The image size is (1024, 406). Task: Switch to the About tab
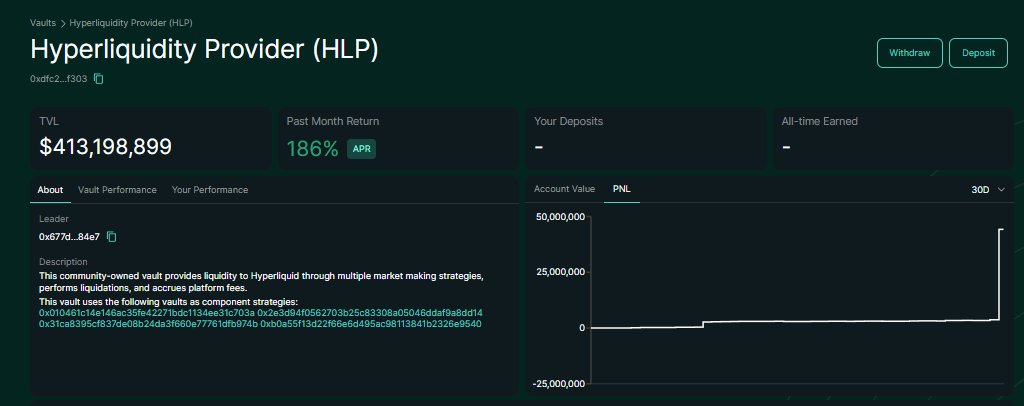pyautogui.click(x=50, y=190)
